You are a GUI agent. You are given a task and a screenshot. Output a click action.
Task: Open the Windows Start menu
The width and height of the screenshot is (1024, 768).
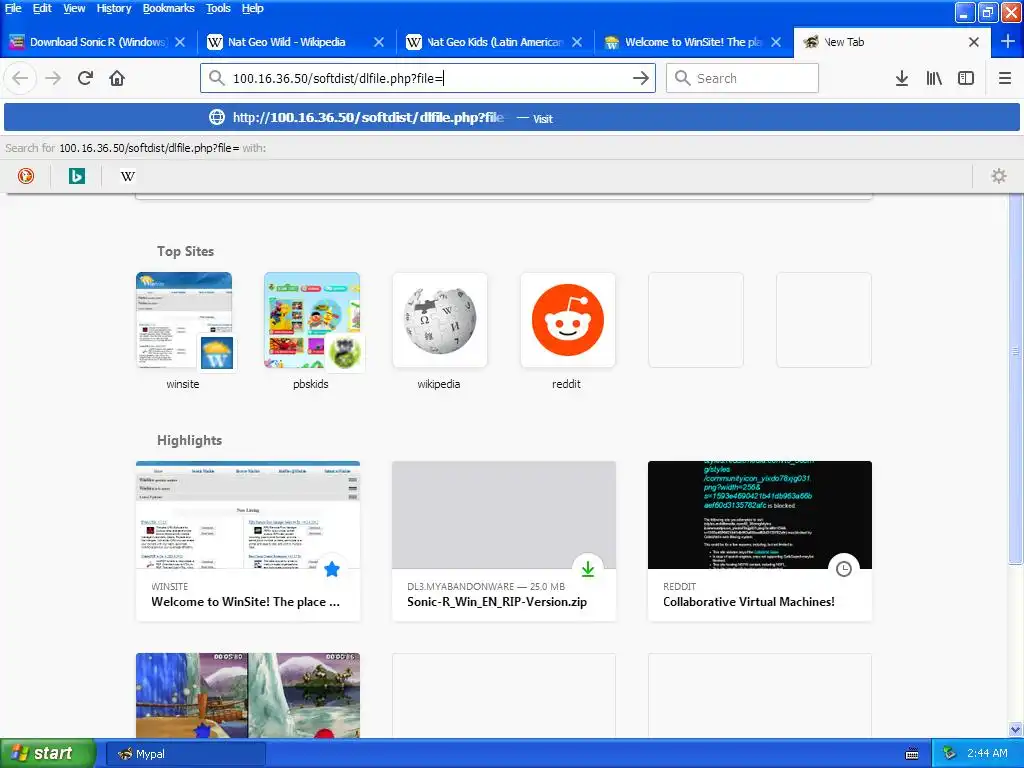[x=47, y=754]
